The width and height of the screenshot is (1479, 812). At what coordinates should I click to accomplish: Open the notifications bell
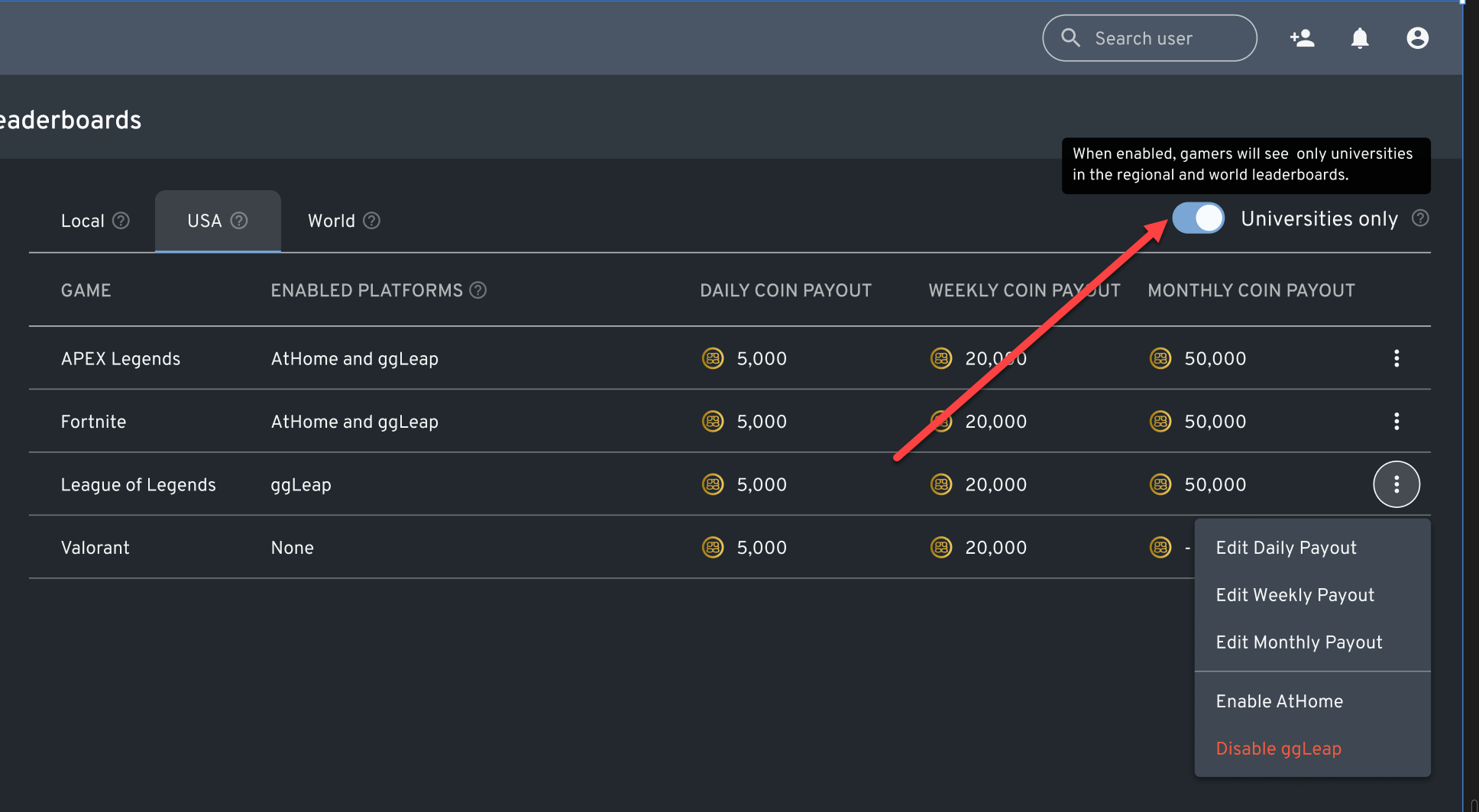[1360, 38]
